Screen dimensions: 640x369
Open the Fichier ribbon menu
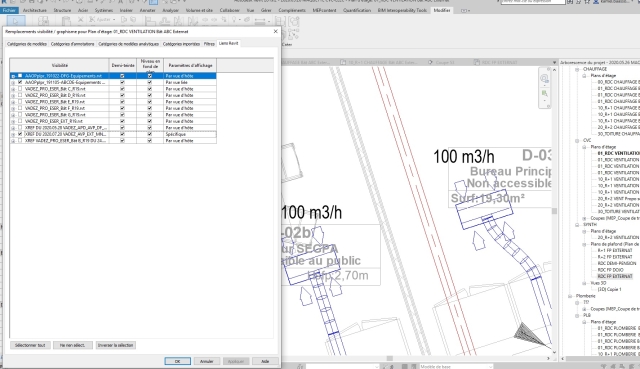tap(9, 10)
